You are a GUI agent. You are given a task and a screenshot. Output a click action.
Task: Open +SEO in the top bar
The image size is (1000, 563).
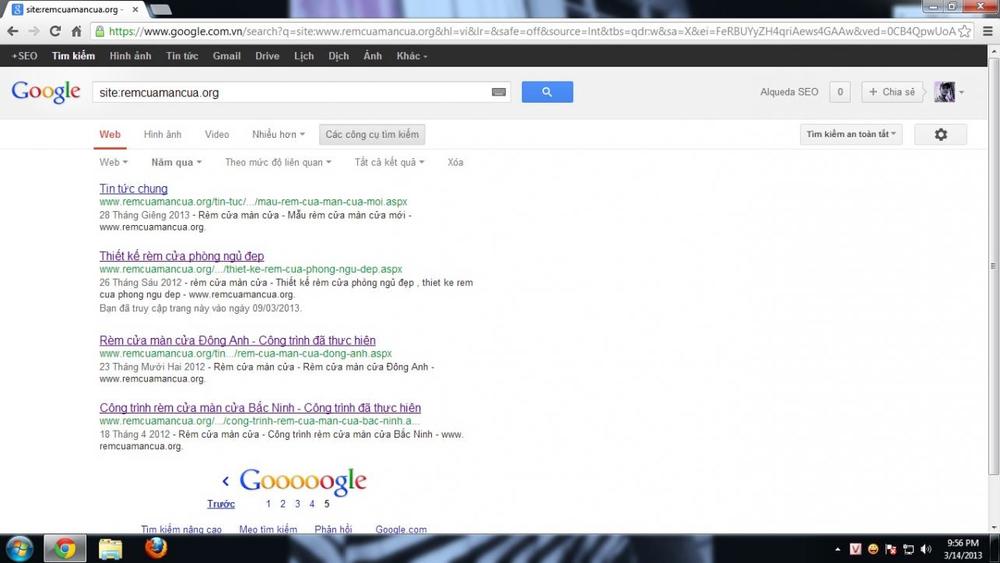[x=24, y=56]
